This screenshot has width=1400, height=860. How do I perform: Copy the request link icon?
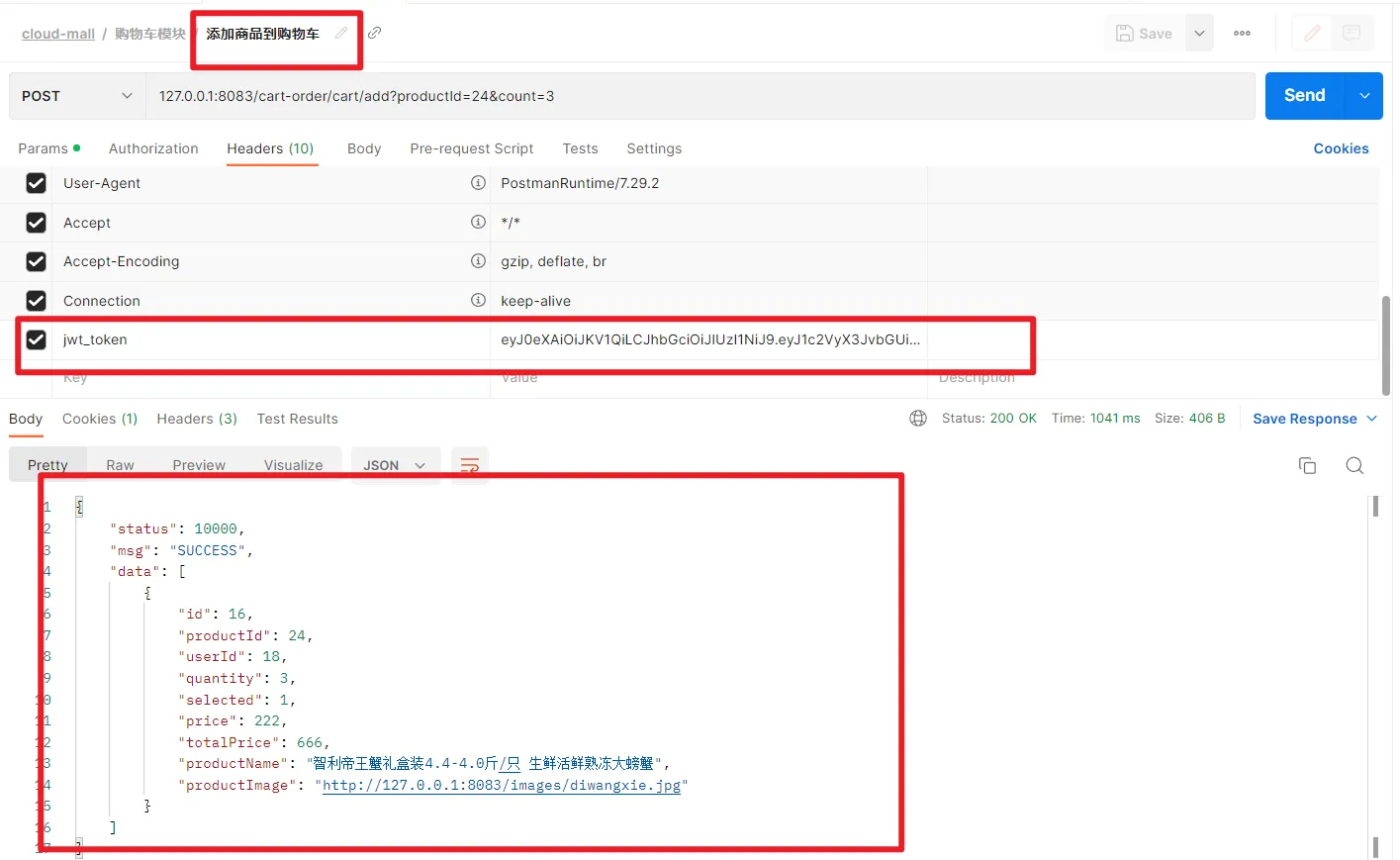(375, 33)
